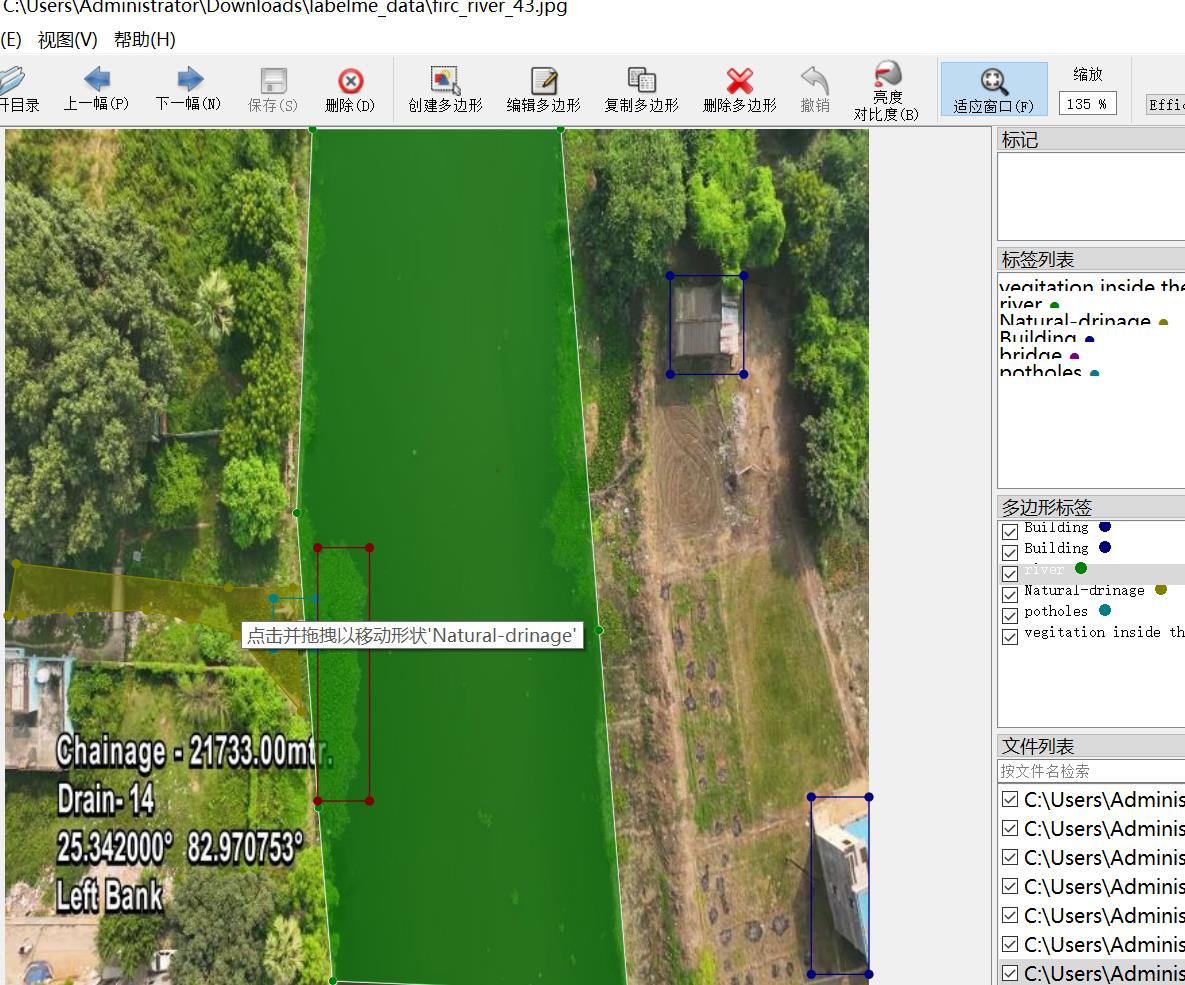Select the edit polygon (编辑多边形) tool
The image size is (1185, 985).
[543, 90]
